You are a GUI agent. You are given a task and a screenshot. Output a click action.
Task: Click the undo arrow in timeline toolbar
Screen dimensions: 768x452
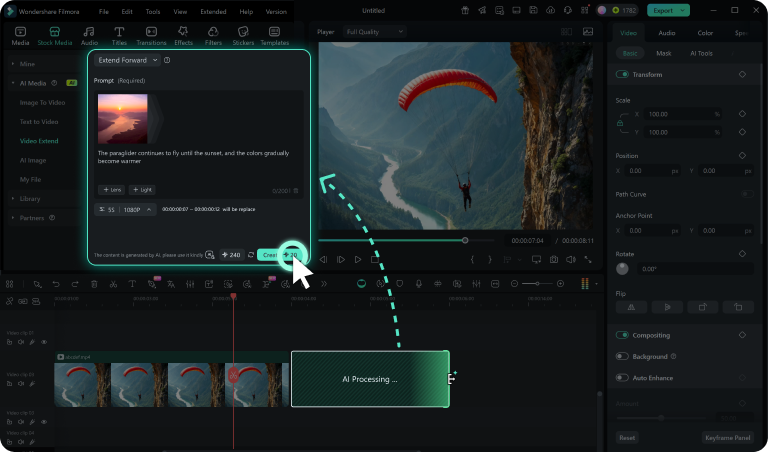click(x=56, y=284)
